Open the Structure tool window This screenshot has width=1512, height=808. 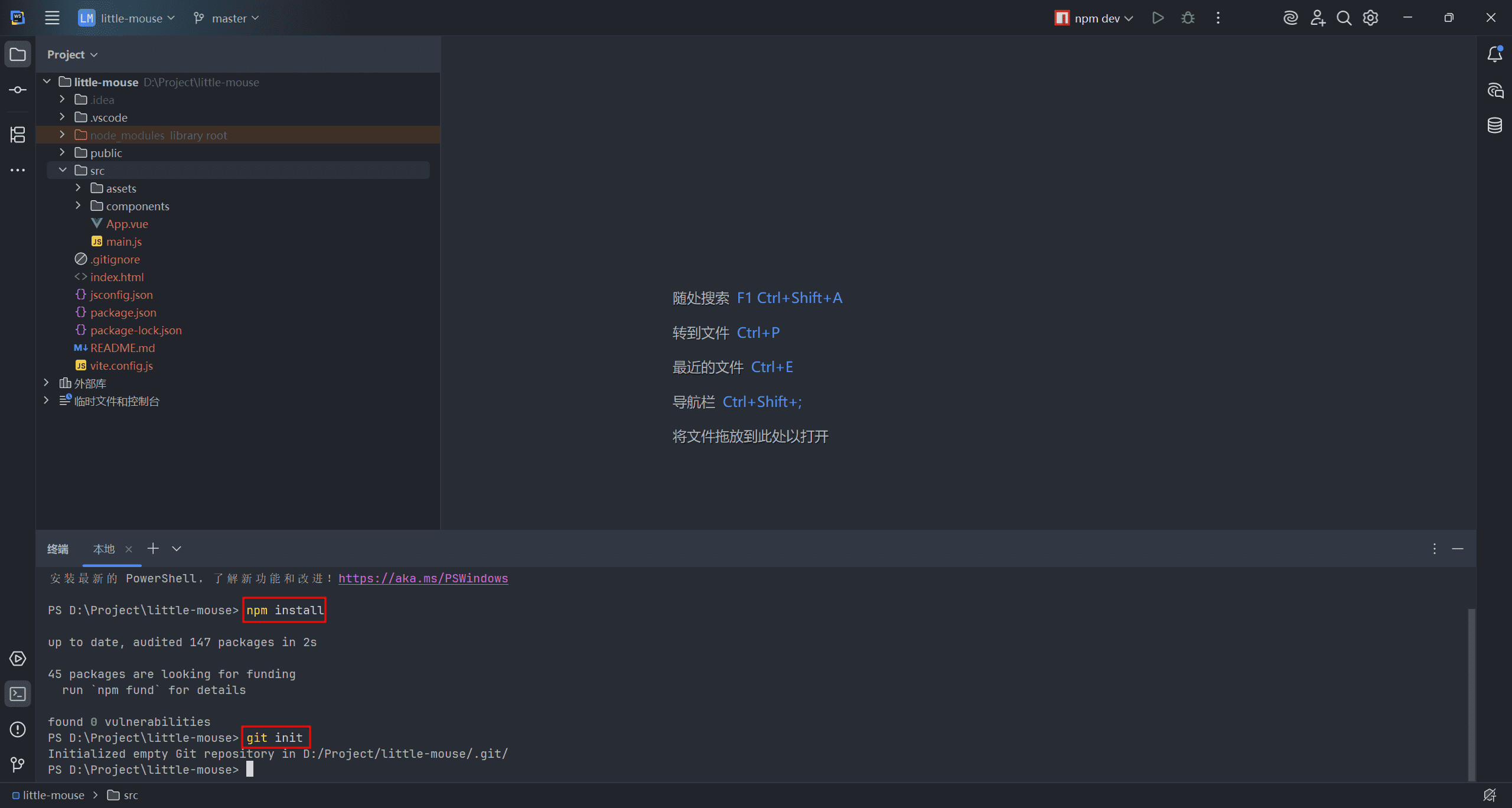tap(18, 135)
